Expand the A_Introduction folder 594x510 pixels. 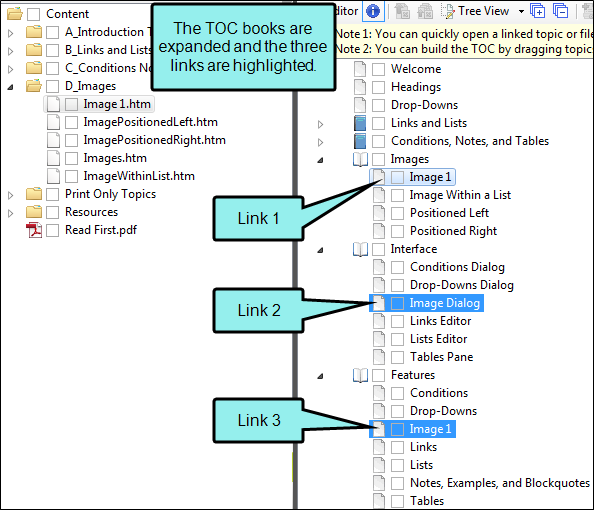[11, 33]
